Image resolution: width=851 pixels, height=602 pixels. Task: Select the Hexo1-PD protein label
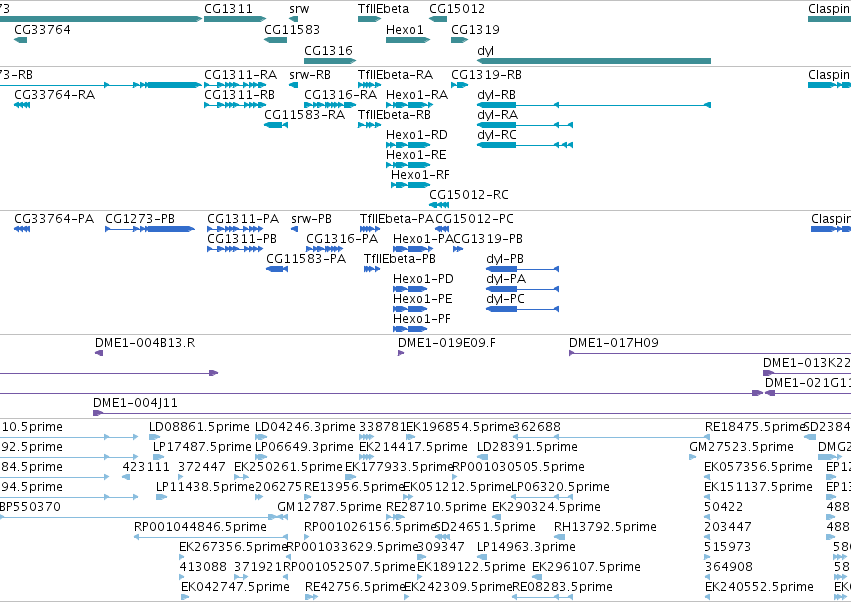tap(423, 279)
